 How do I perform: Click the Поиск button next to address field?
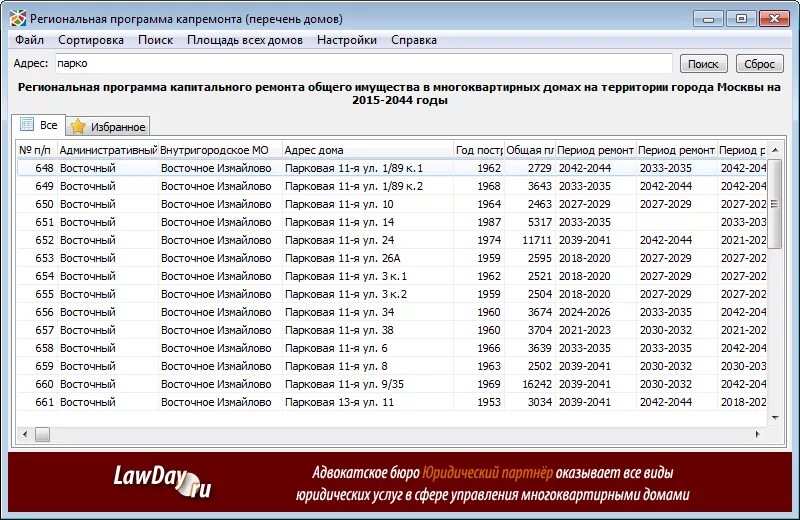click(x=704, y=64)
